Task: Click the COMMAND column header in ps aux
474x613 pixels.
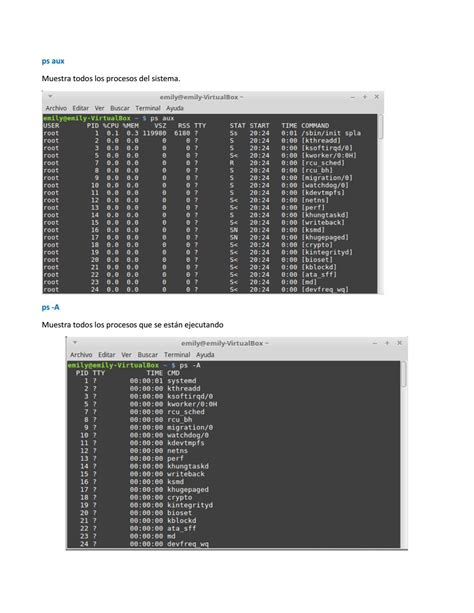Action: point(315,125)
